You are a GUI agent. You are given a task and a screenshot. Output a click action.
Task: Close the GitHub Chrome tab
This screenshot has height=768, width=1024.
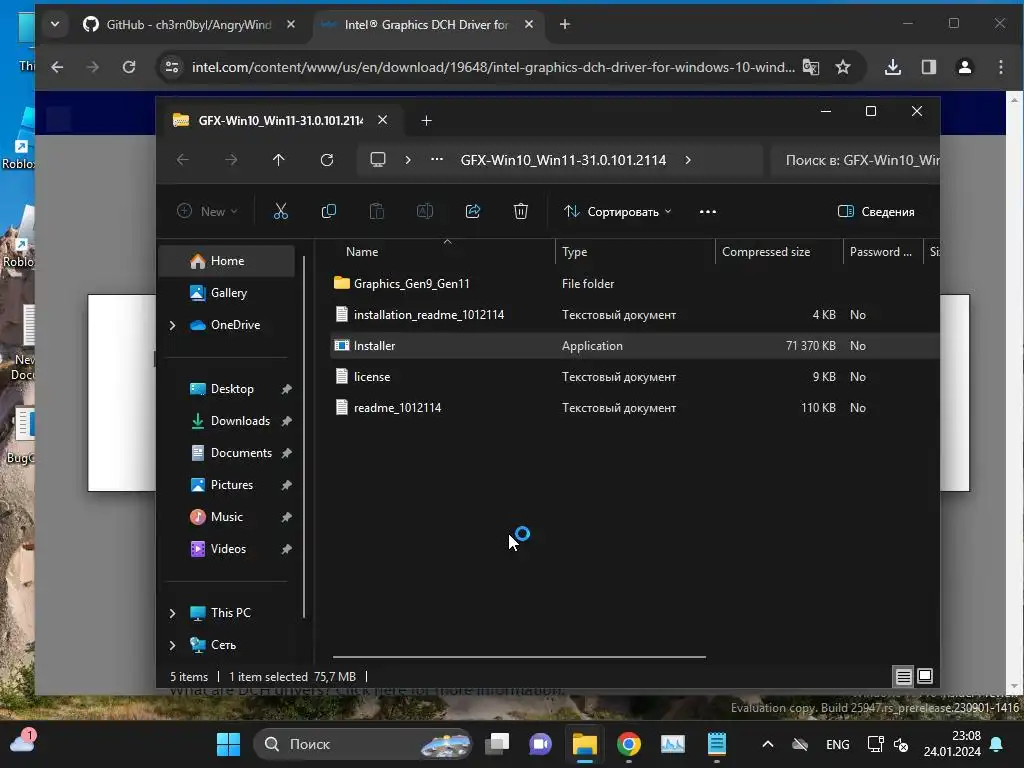pyautogui.click(x=291, y=24)
